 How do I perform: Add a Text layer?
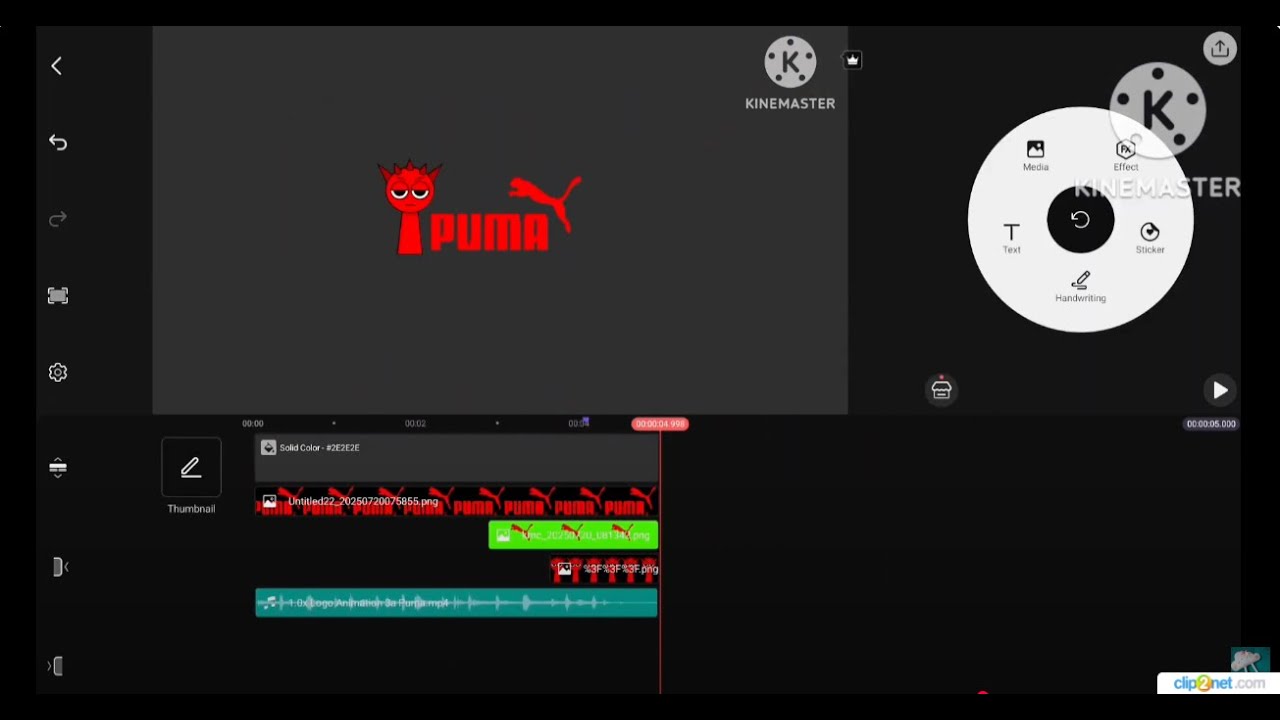pos(1012,238)
